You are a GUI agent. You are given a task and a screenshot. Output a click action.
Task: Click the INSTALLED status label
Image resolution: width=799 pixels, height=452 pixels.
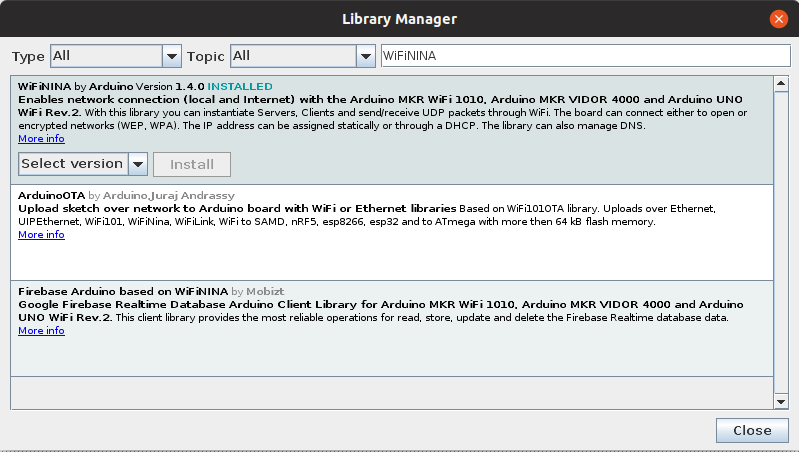tap(239, 87)
